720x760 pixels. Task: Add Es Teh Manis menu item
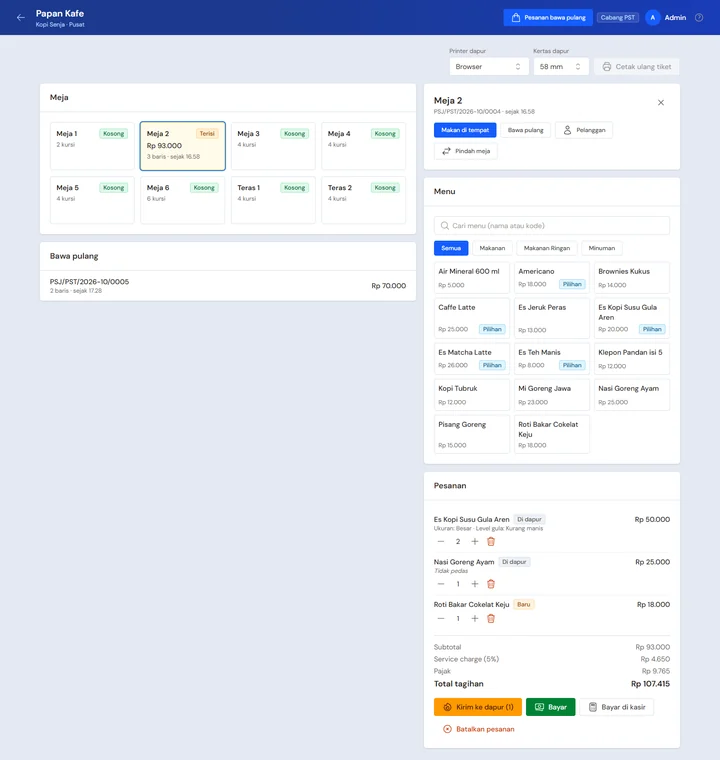[x=552, y=359]
